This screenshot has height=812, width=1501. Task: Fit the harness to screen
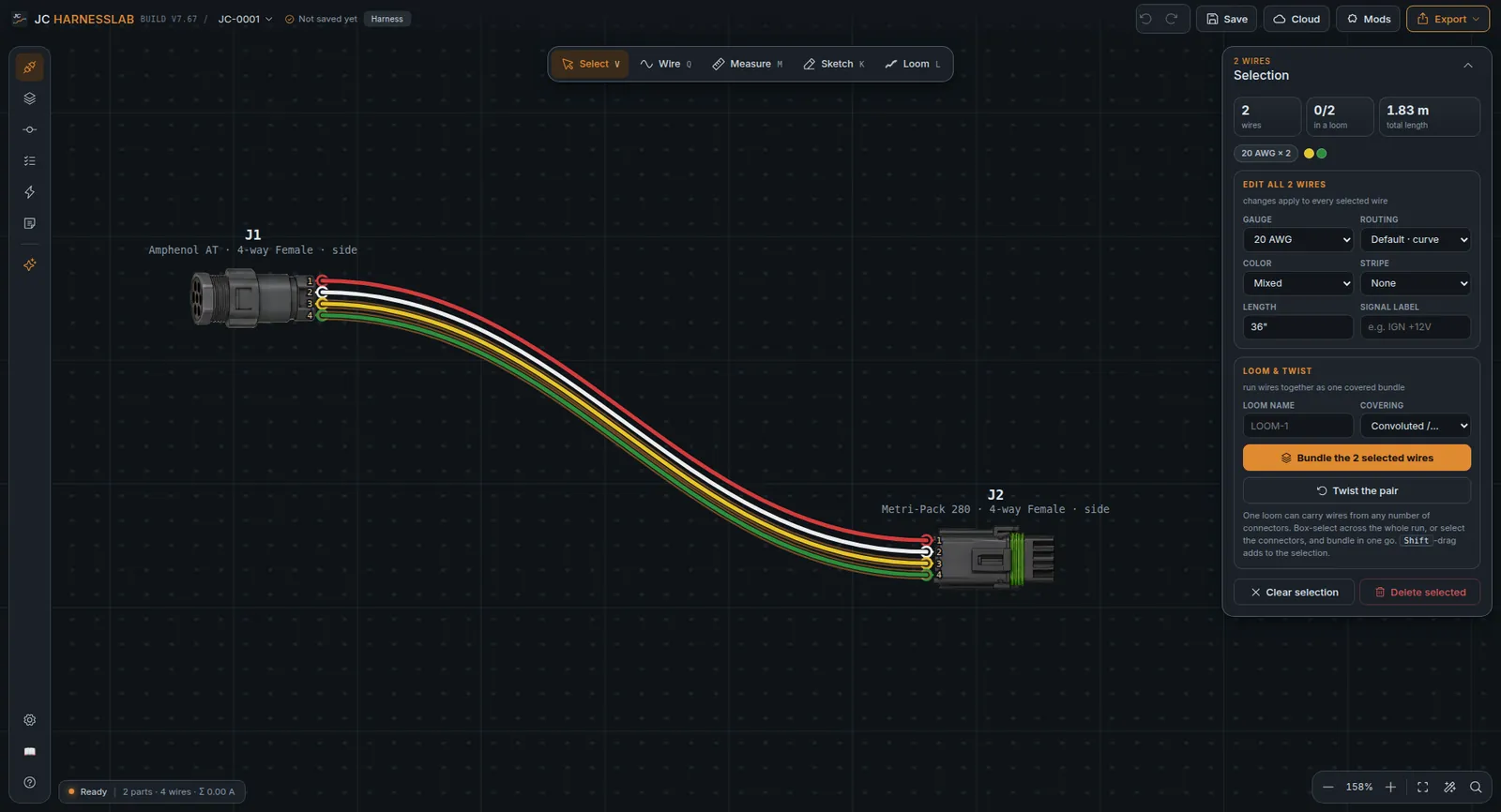coord(1423,788)
